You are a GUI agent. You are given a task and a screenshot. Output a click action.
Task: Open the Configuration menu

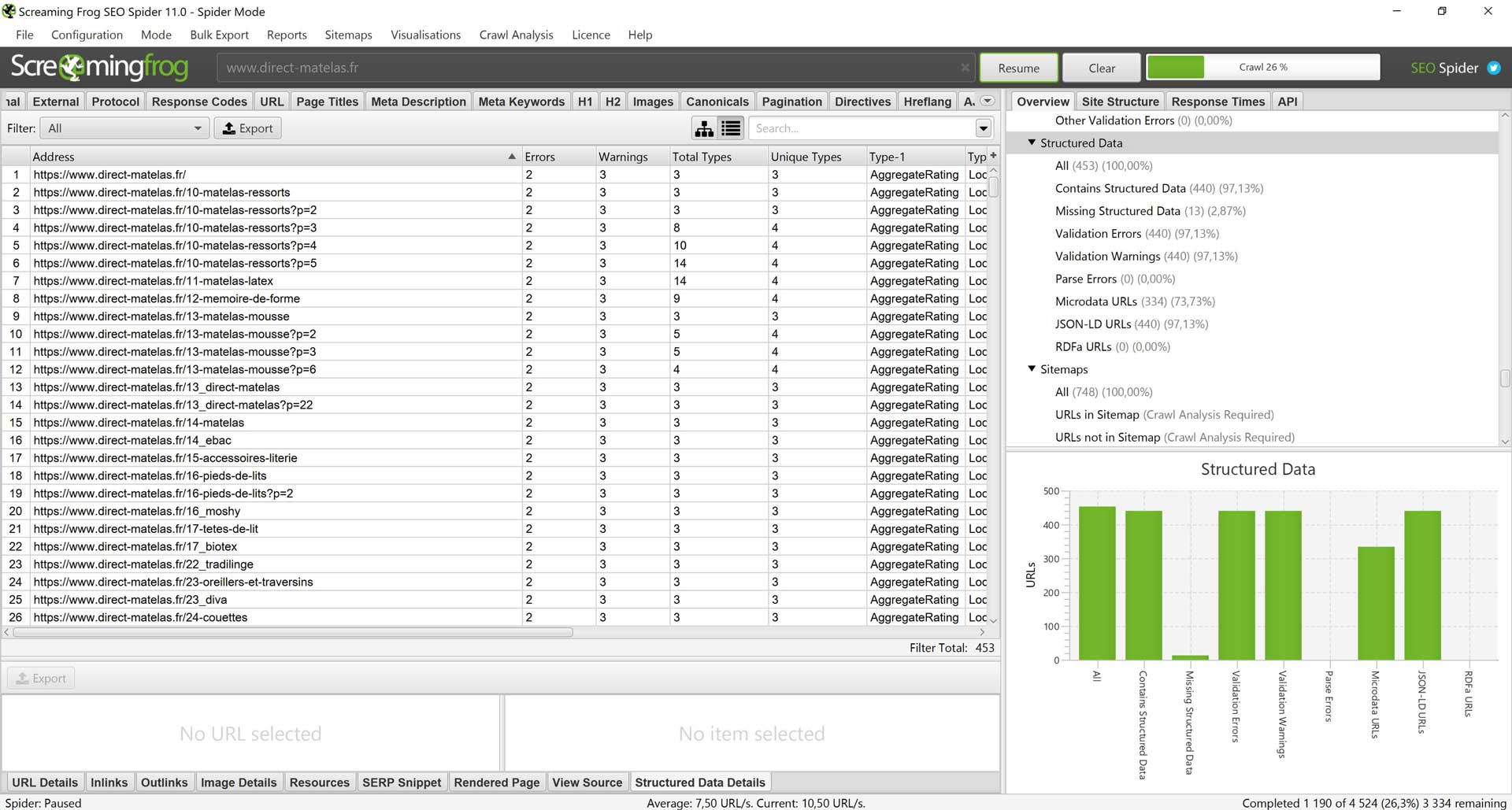click(x=87, y=35)
